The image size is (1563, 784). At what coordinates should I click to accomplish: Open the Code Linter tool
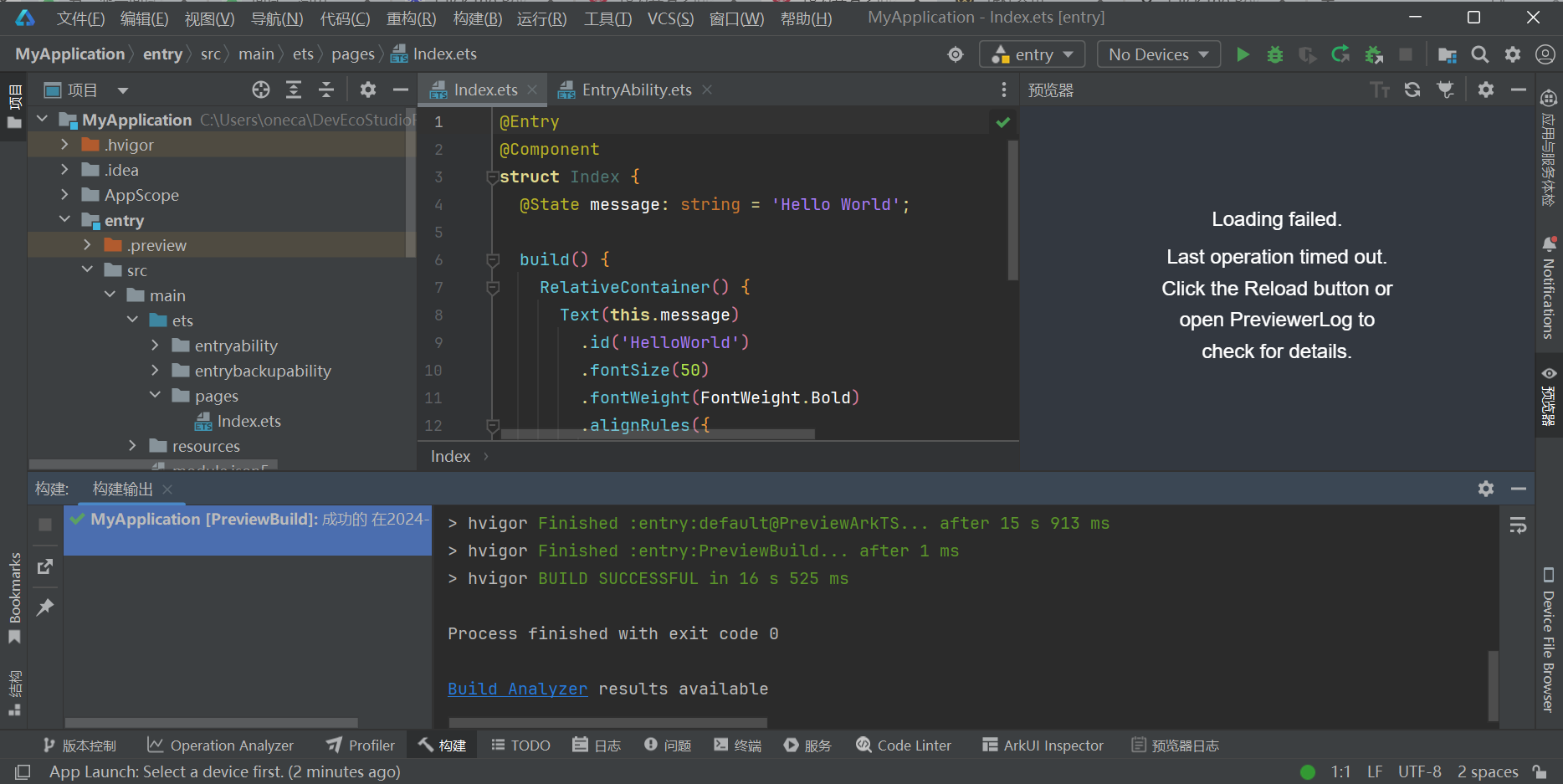click(x=904, y=746)
